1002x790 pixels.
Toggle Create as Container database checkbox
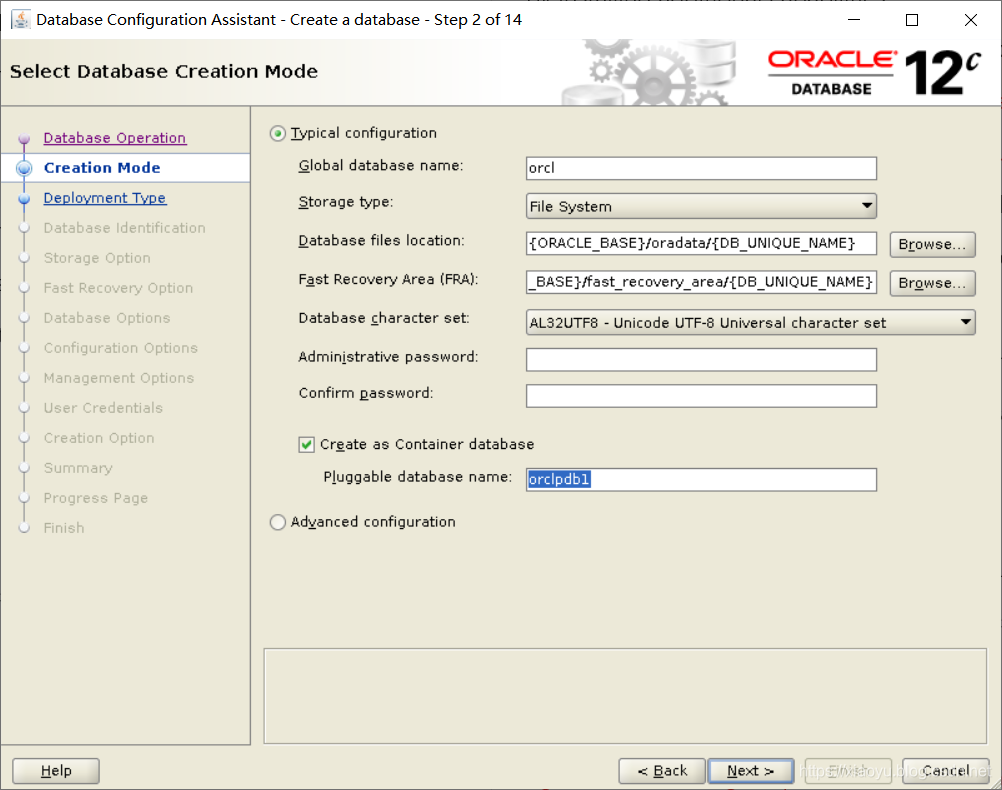tap(307, 444)
